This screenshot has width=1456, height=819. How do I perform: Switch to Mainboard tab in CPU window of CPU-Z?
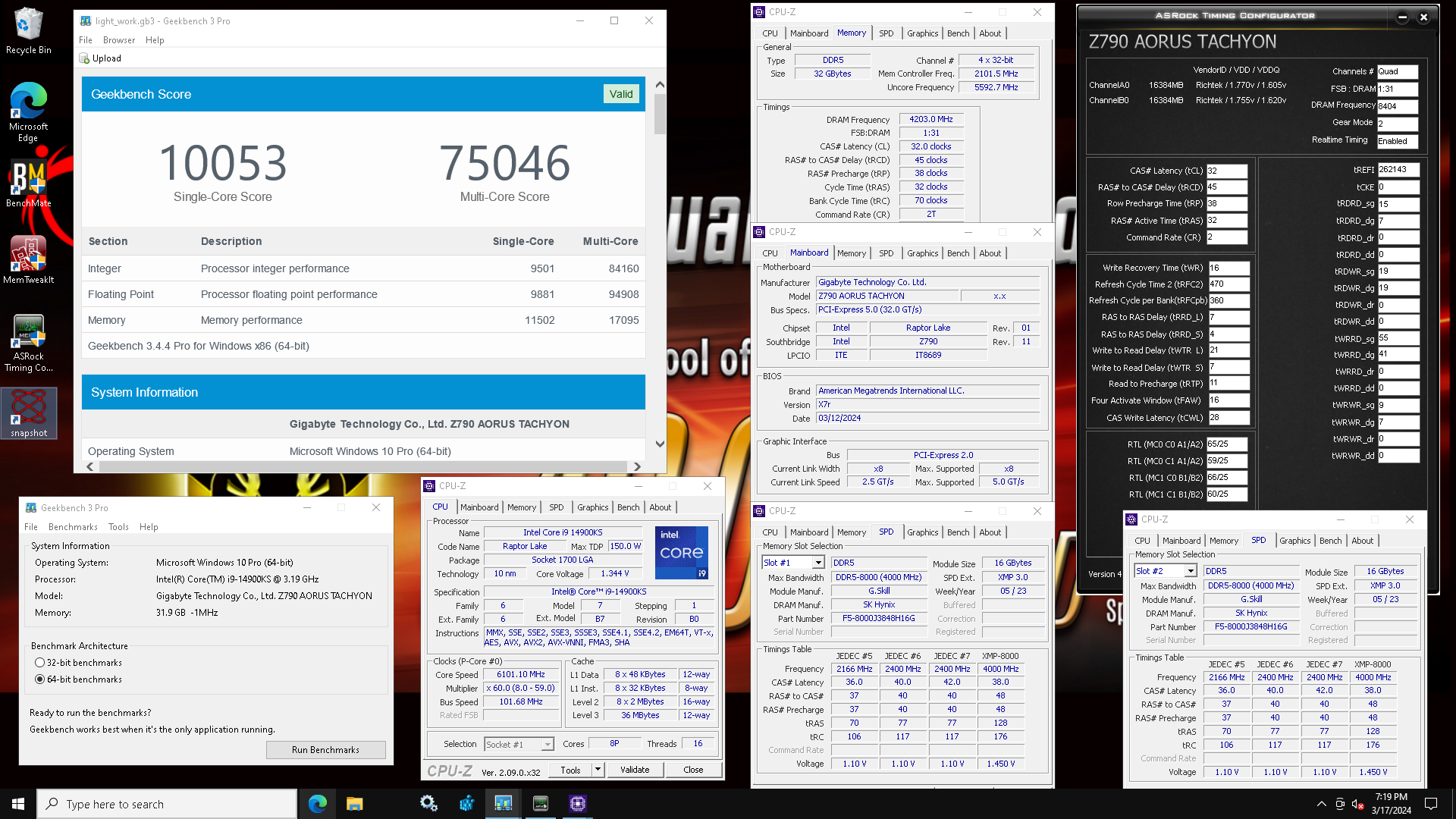479,507
